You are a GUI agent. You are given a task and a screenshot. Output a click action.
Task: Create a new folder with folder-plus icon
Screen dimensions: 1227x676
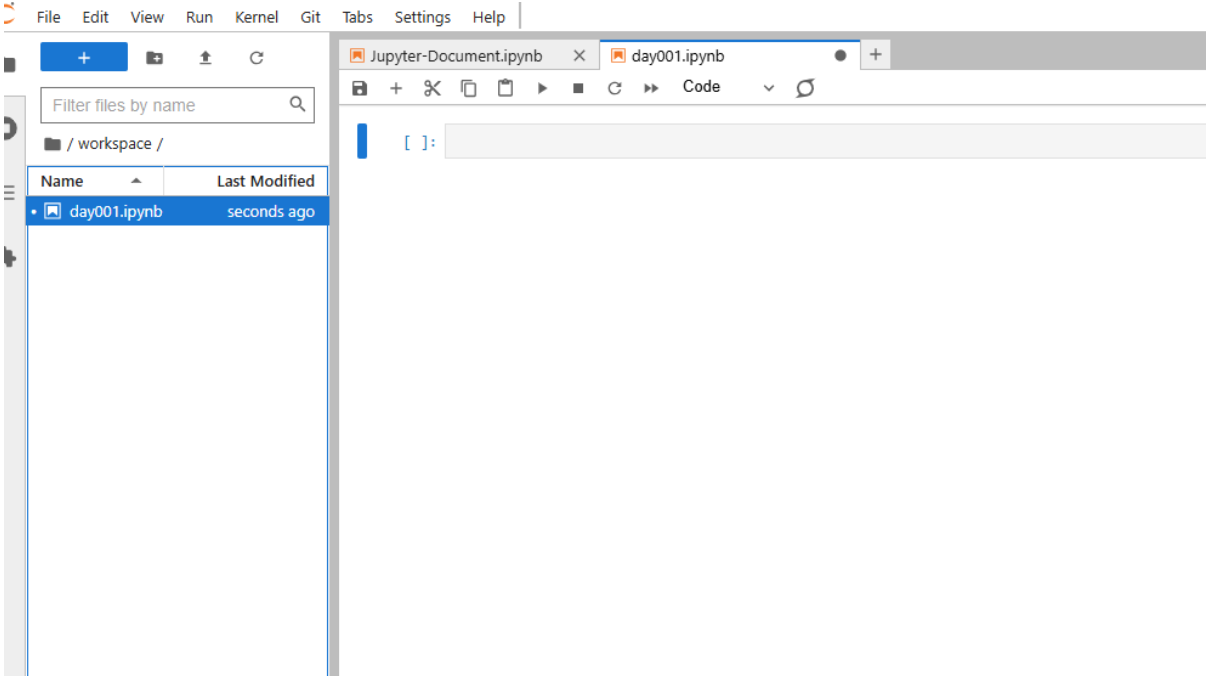coord(155,58)
